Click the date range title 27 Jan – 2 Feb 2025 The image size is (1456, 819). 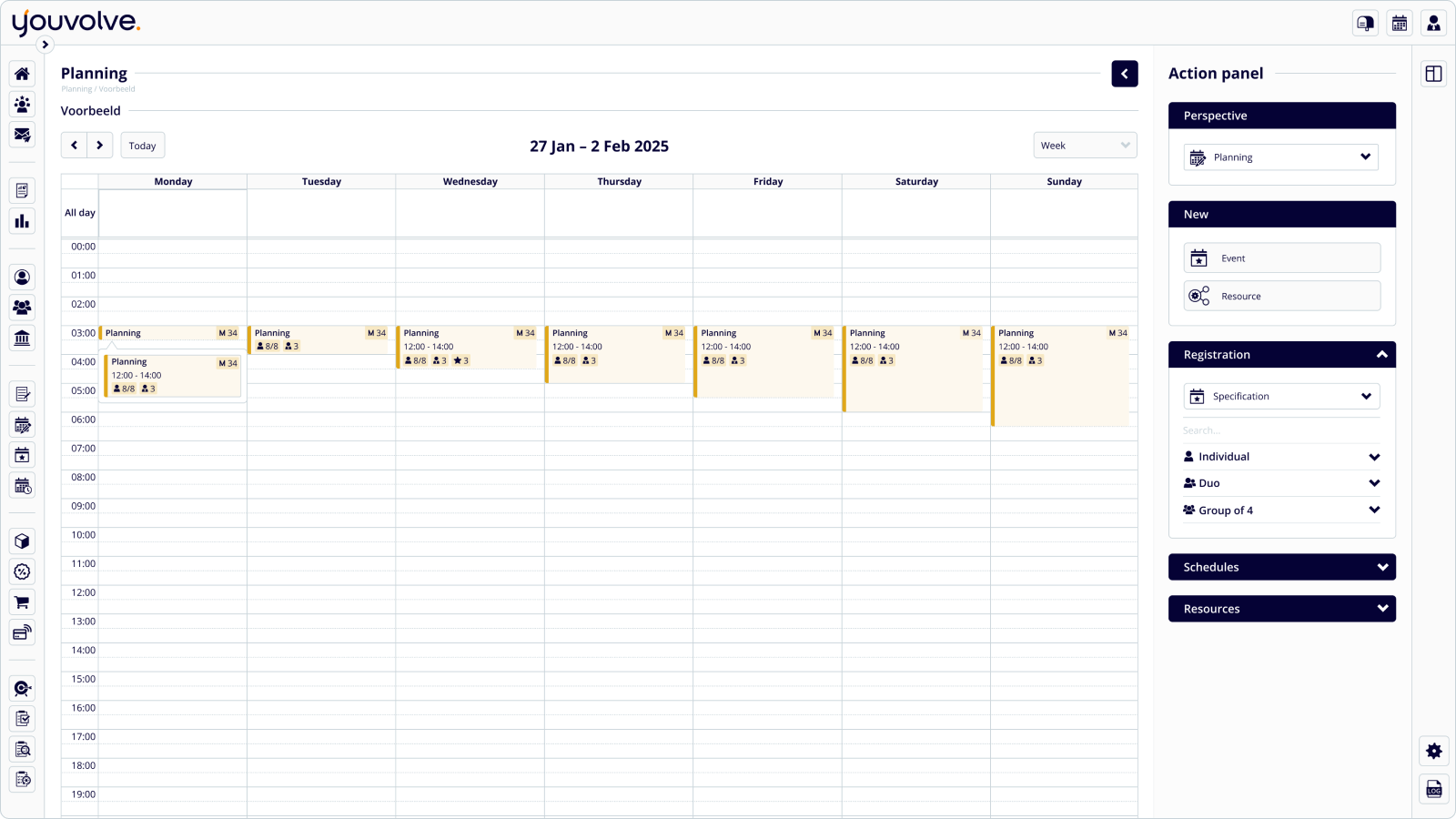click(599, 147)
